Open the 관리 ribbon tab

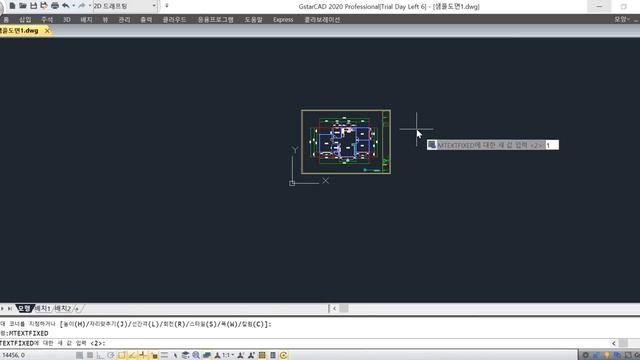pyautogui.click(x=124, y=20)
